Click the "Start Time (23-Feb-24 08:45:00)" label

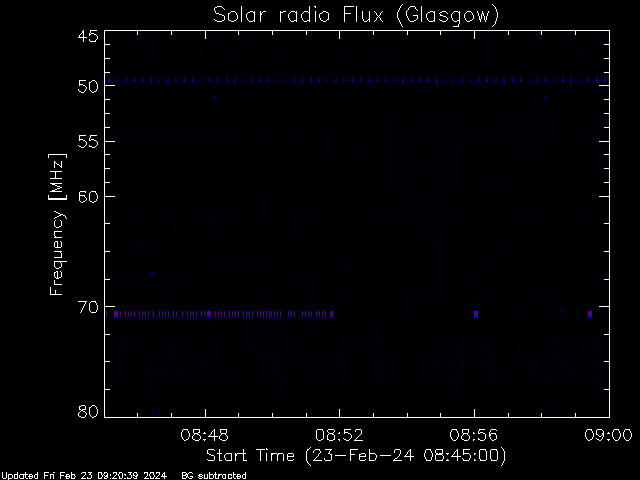pyautogui.click(x=356, y=456)
